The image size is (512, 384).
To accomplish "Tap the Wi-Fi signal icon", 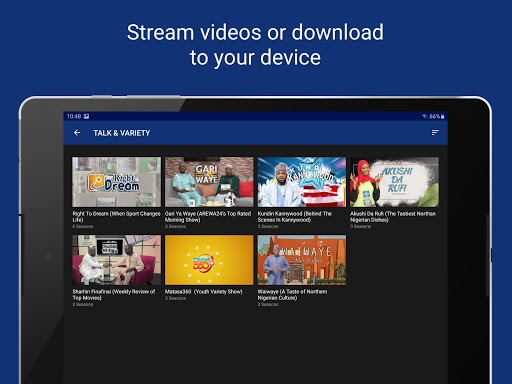I will pyautogui.click(x=425, y=116).
